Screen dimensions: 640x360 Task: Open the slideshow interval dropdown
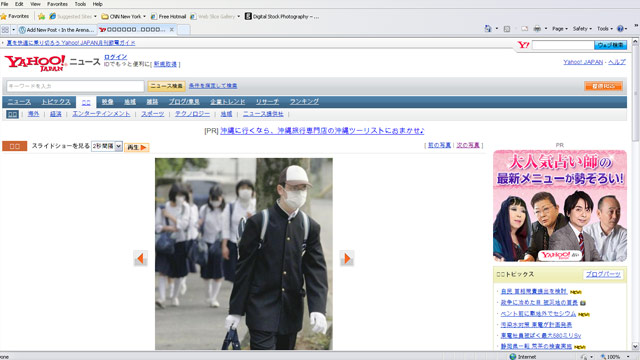point(107,146)
